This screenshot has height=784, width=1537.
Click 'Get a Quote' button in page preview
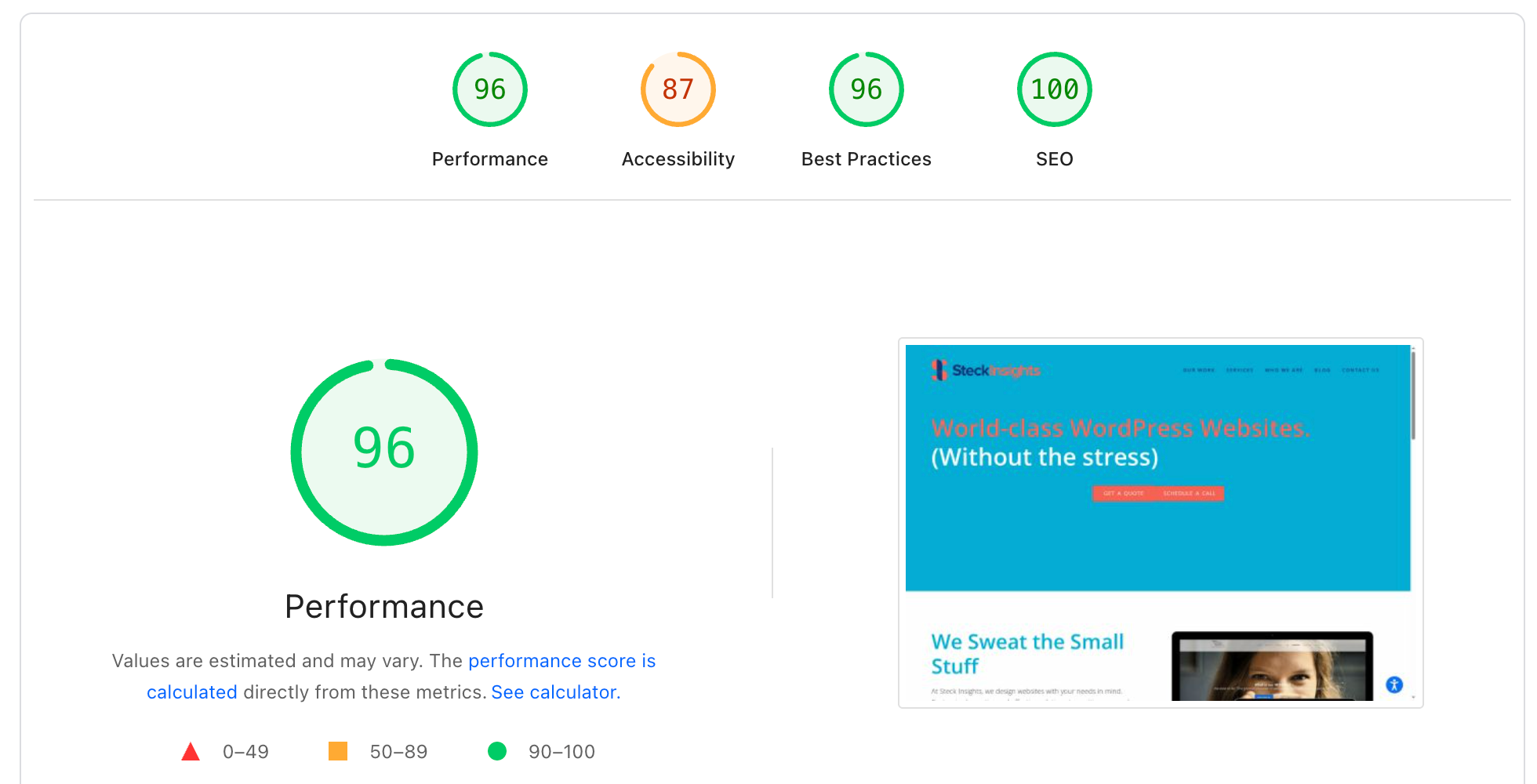pyautogui.click(x=1123, y=493)
